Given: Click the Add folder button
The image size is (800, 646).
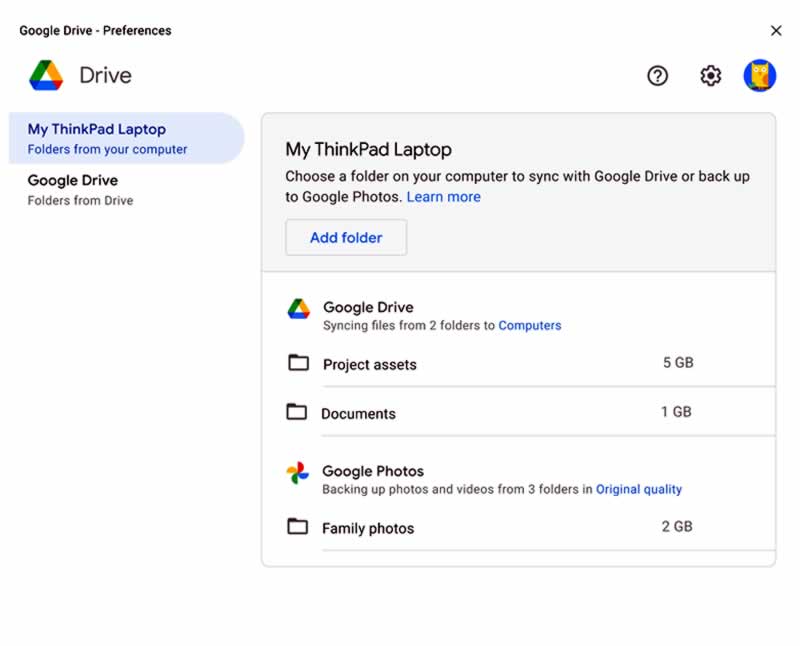Looking at the screenshot, I should click(x=346, y=237).
